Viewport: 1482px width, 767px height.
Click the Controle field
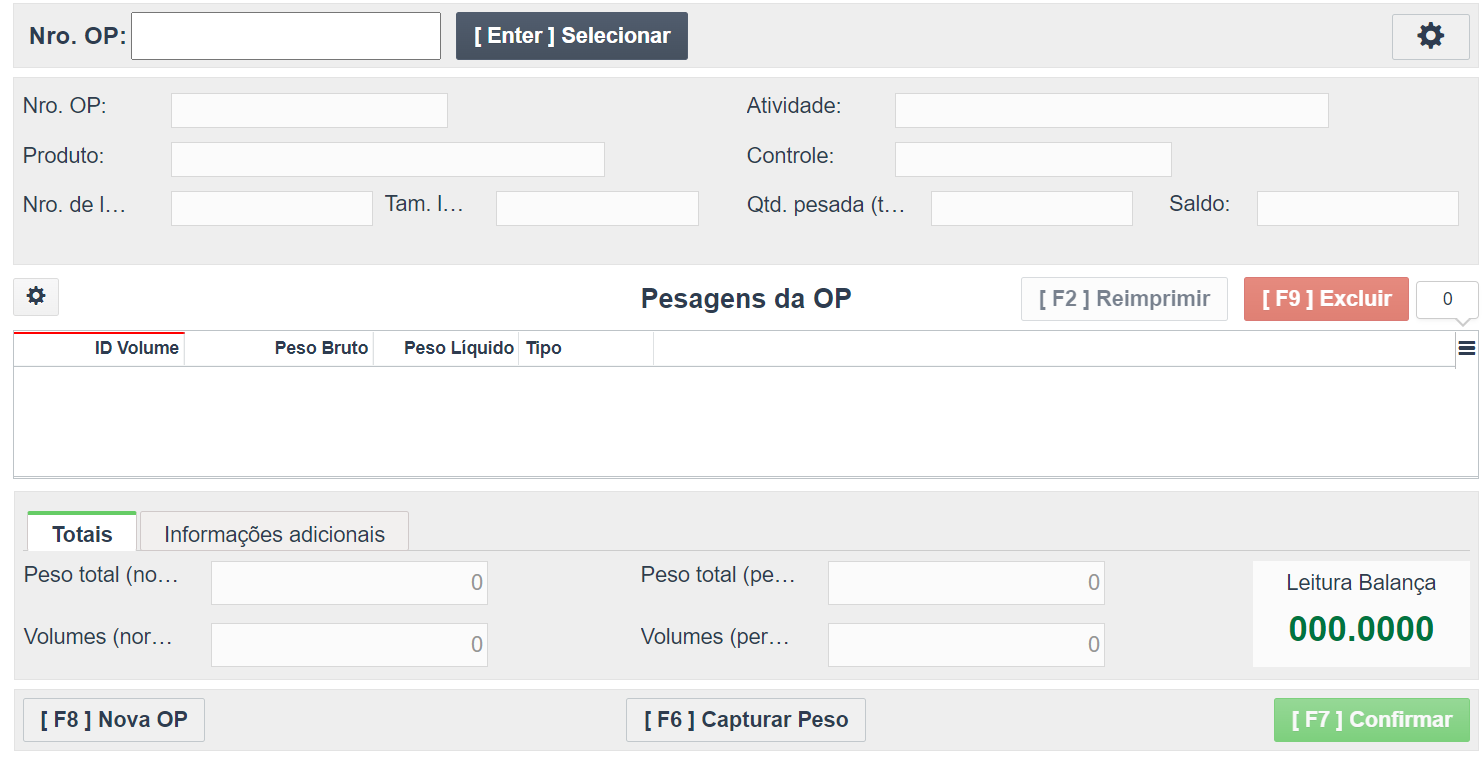pos(1033,159)
